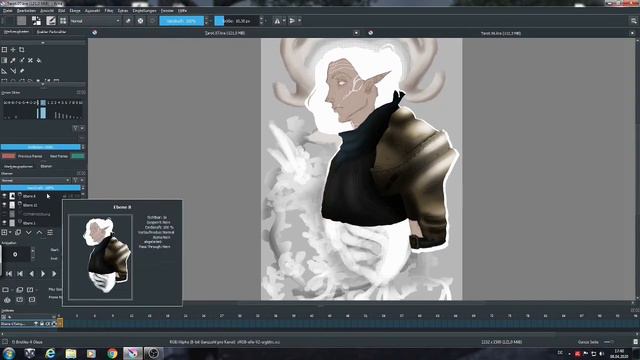Toggle visibility of layer Ebene 11
The image size is (640, 360).
click(x=4, y=205)
